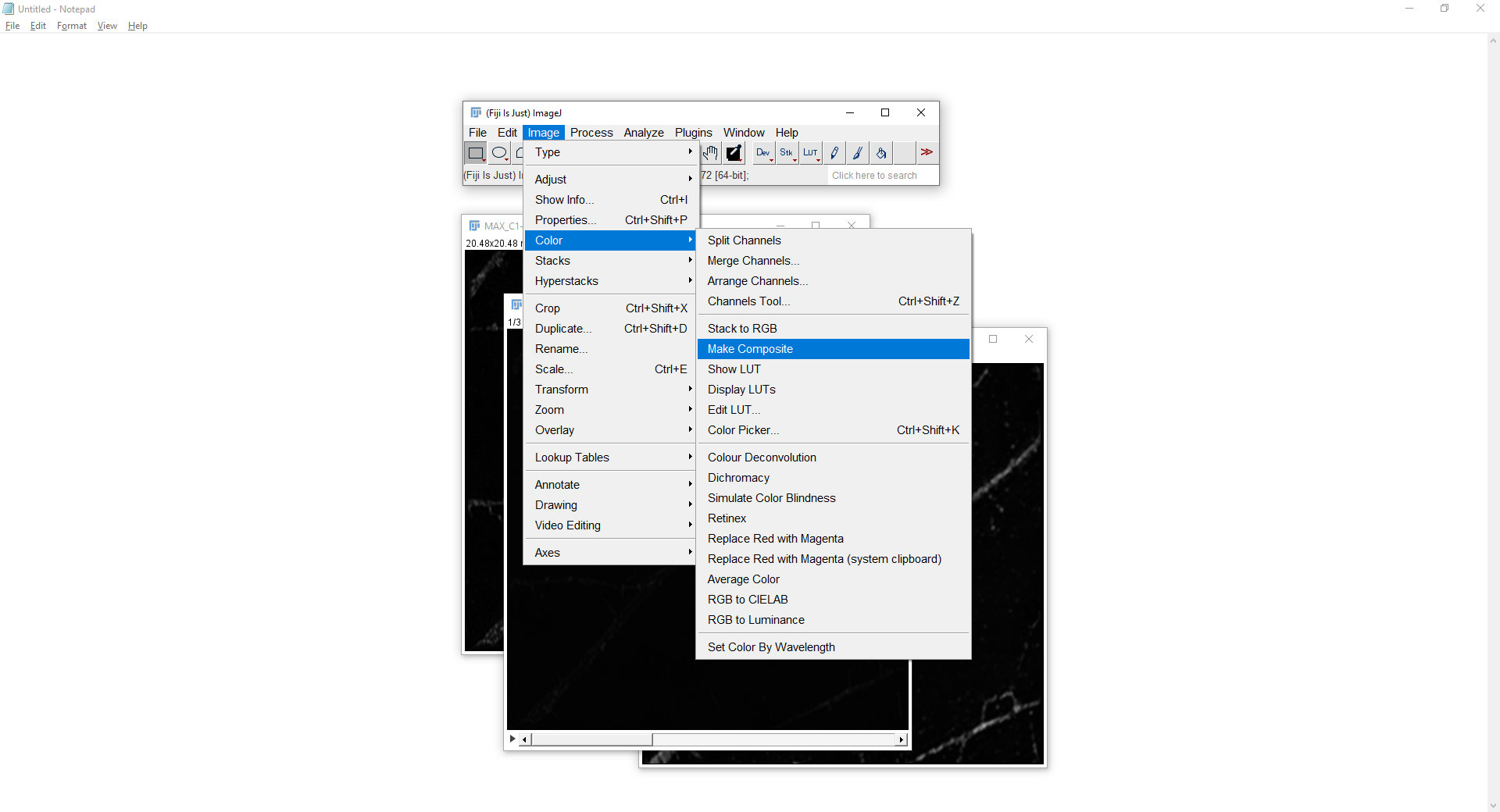Click Show Info... in Image menu
This screenshot has width=1500, height=812.
pos(611,200)
